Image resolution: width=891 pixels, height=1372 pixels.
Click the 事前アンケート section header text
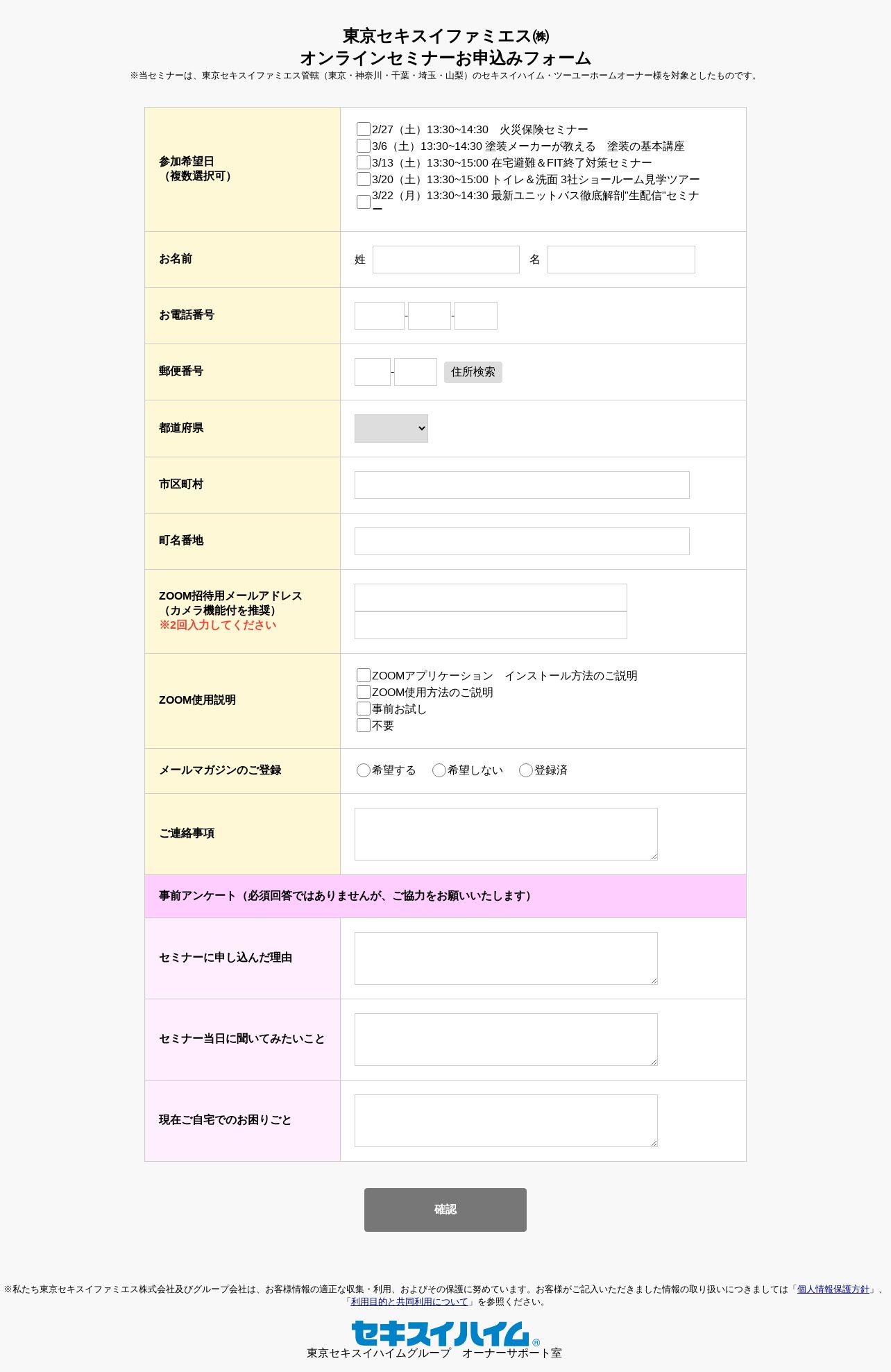(347, 896)
